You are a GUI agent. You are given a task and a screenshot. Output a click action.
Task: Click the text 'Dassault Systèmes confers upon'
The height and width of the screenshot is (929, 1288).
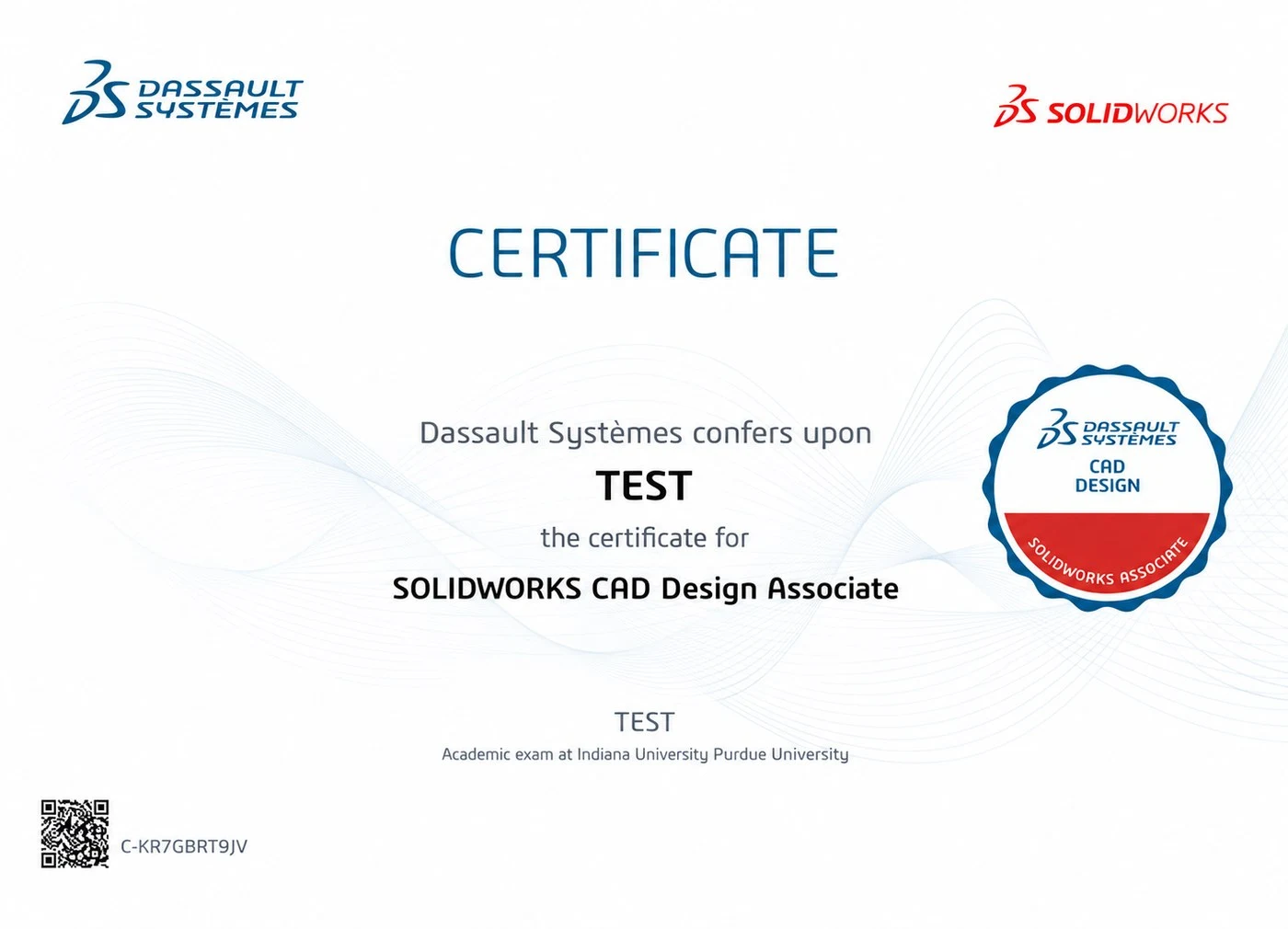click(x=645, y=433)
